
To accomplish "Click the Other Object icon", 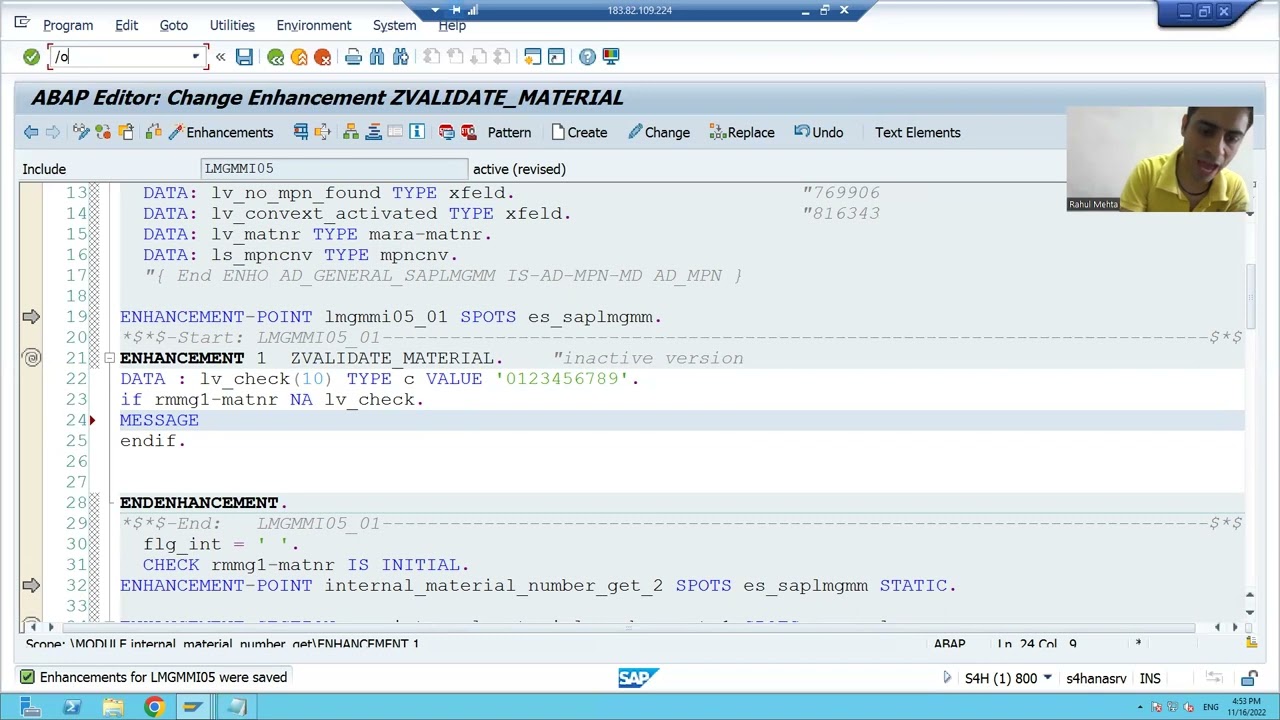I will pos(126,132).
